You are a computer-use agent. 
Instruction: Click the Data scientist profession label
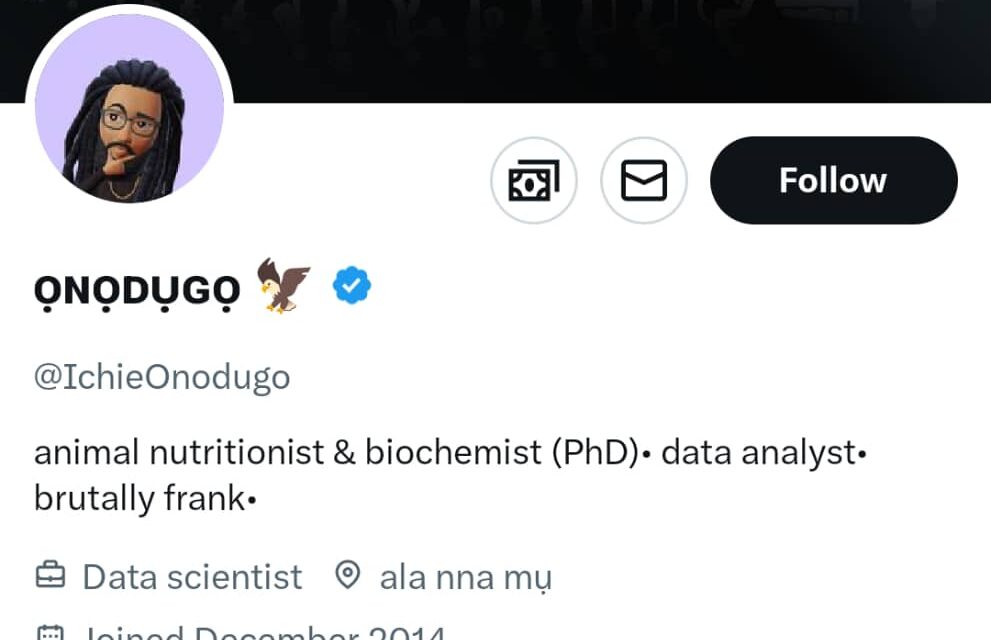point(192,577)
